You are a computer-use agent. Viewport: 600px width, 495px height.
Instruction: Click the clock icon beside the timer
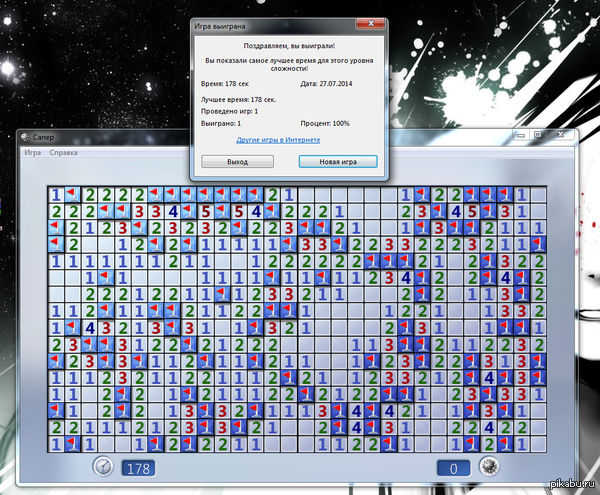[101, 466]
